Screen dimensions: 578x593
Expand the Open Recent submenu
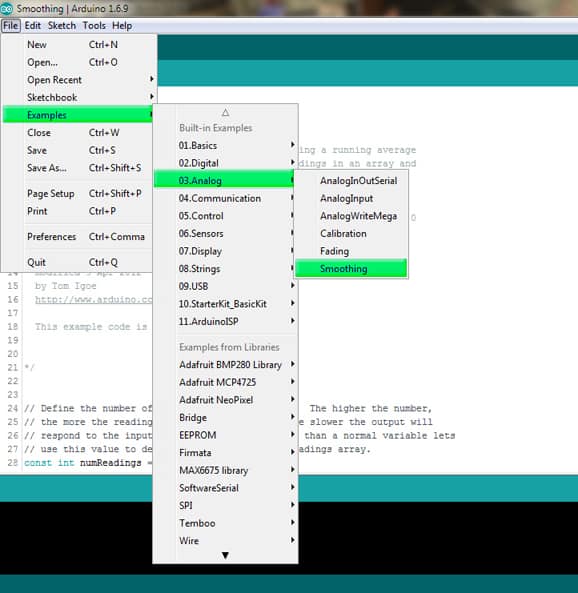click(79, 80)
